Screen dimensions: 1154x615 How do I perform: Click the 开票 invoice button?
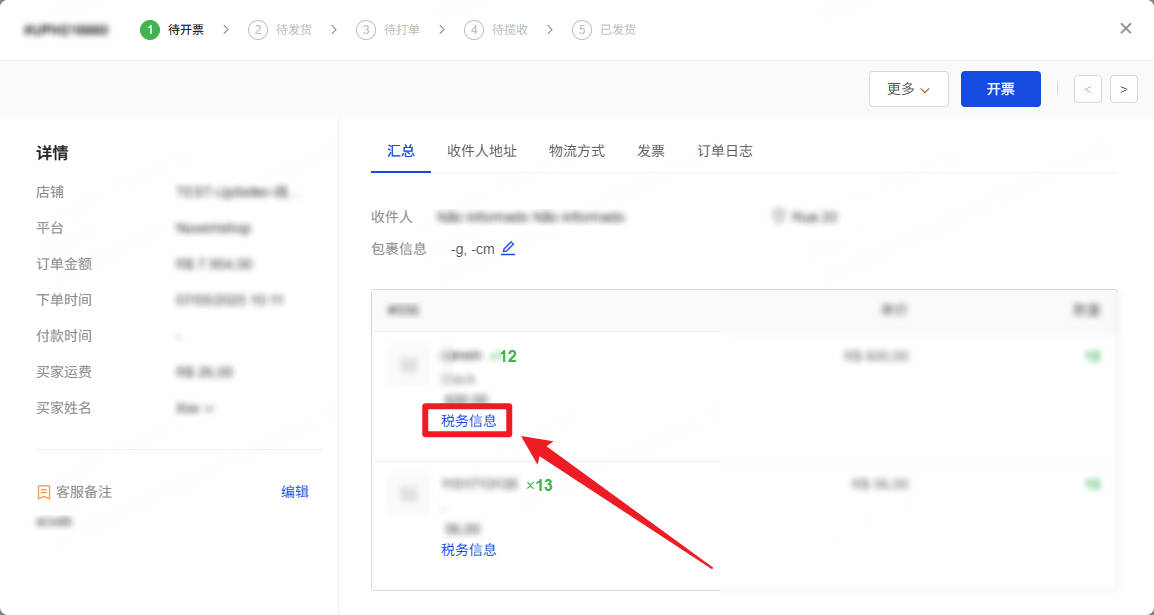pyautogui.click(x=1000, y=89)
